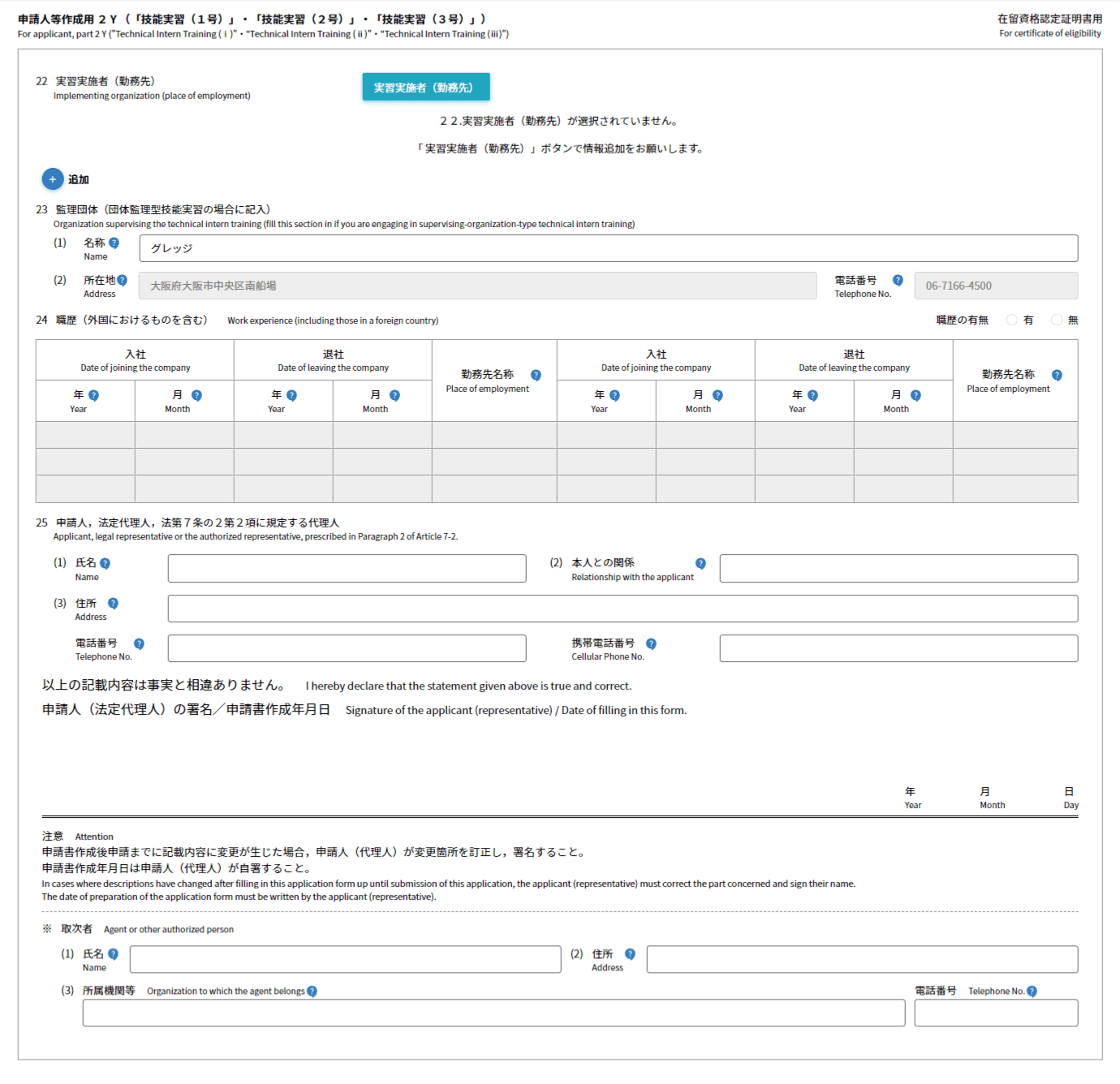Click help icon beside 本人との関係
The height and width of the screenshot is (1084, 1120).
click(x=700, y=563)
